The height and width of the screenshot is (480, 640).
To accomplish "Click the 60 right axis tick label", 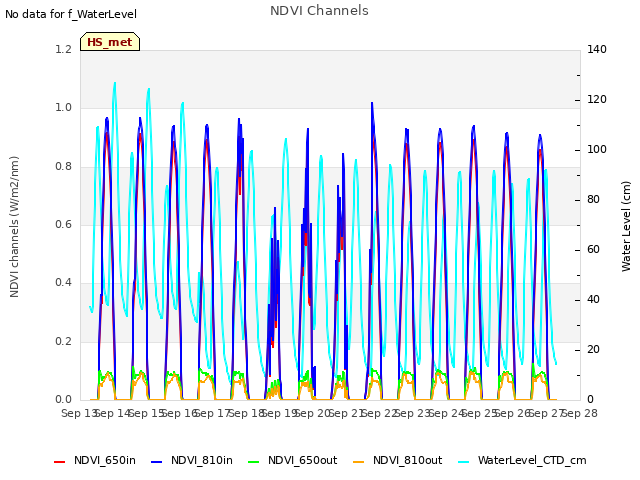I will [593, 250].
